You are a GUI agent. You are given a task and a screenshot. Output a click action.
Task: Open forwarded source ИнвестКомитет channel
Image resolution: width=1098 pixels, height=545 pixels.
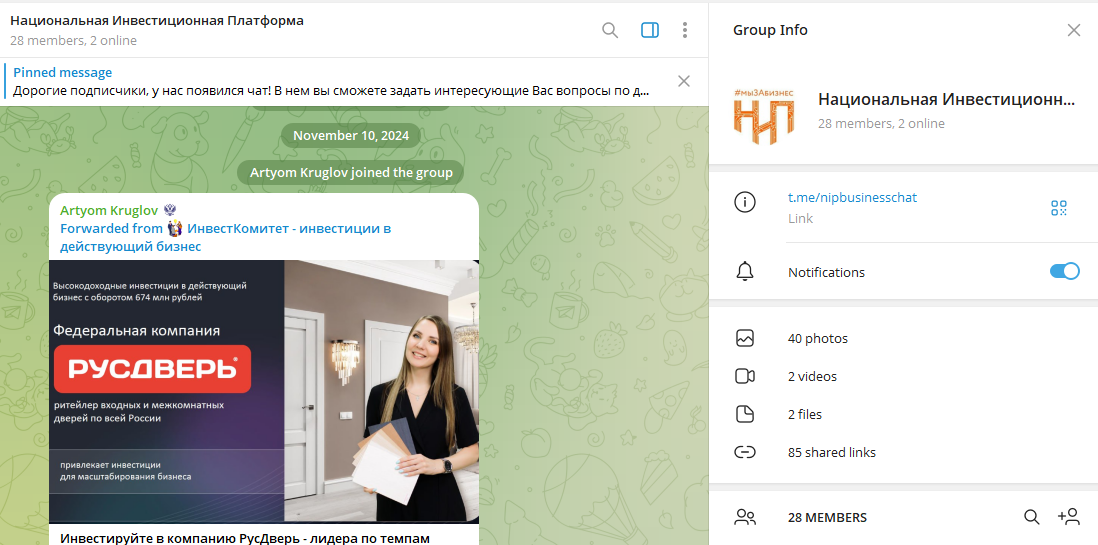click(225, 237)
